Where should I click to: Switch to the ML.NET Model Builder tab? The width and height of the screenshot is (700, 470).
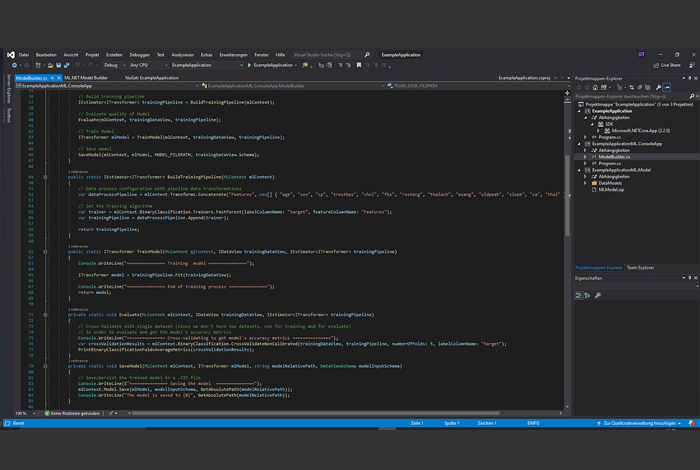(85, 77)
